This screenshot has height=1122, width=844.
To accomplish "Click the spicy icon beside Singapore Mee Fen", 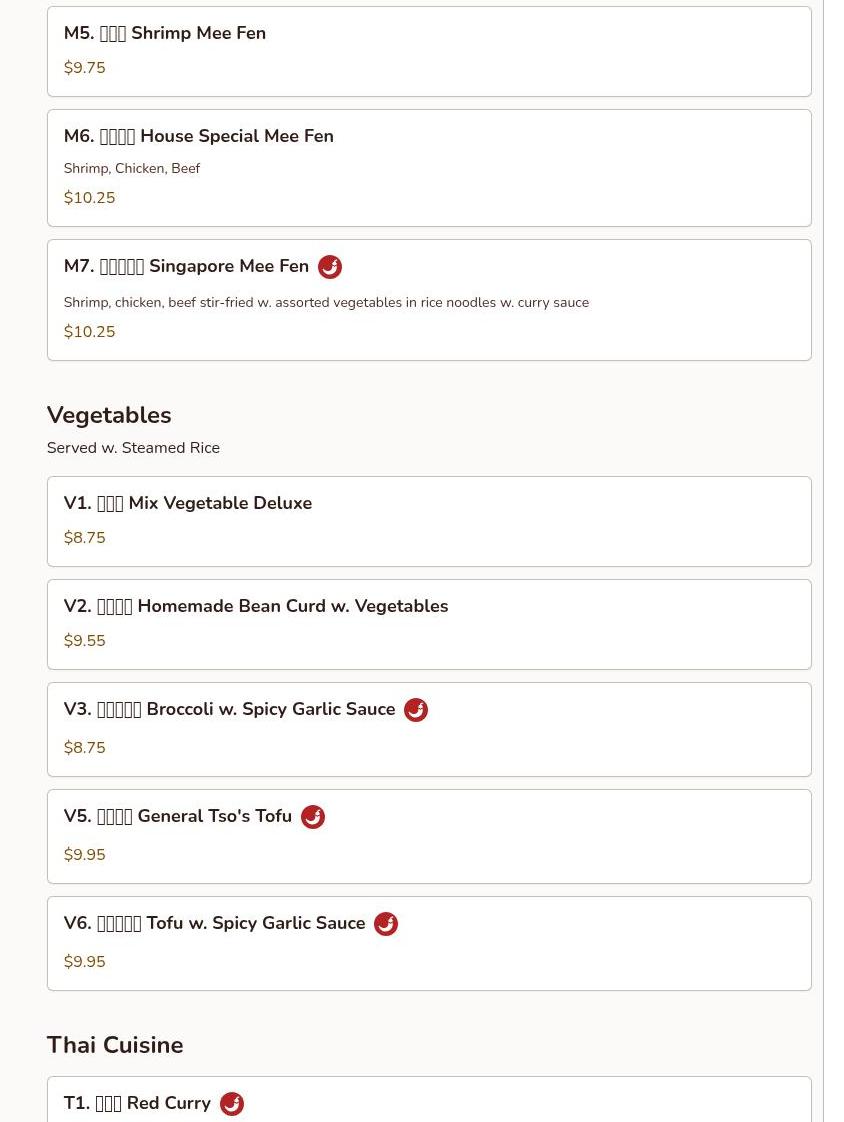I will coord(329,267).
